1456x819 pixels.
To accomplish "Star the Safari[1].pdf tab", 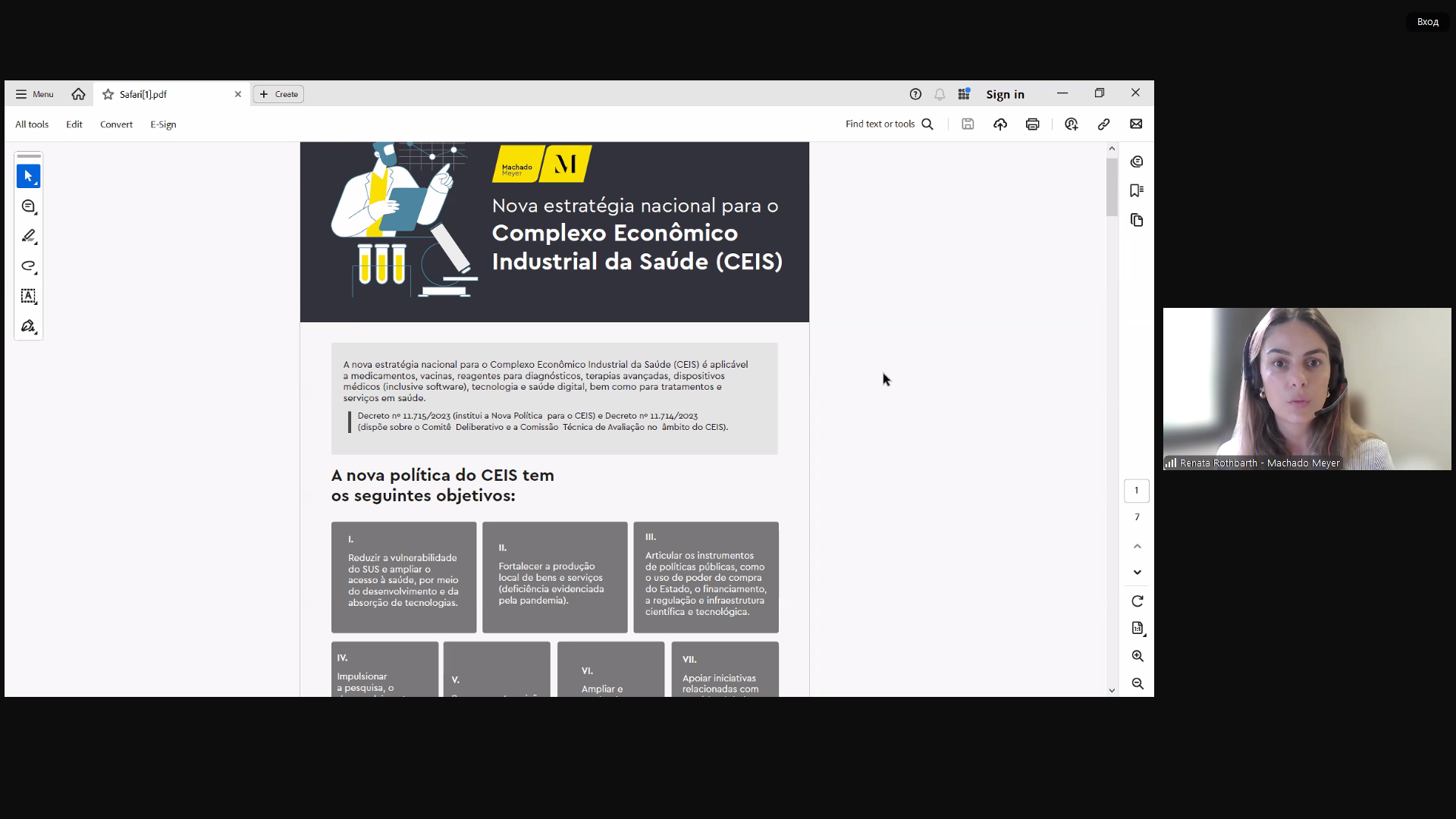I will pyautogui.click(x=108, y=94).
